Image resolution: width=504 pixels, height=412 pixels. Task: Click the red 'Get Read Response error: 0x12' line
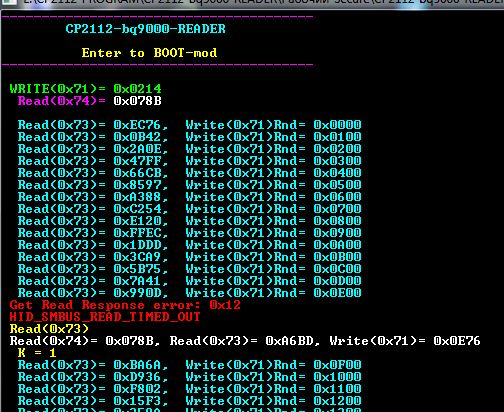(x=125, y=305)
